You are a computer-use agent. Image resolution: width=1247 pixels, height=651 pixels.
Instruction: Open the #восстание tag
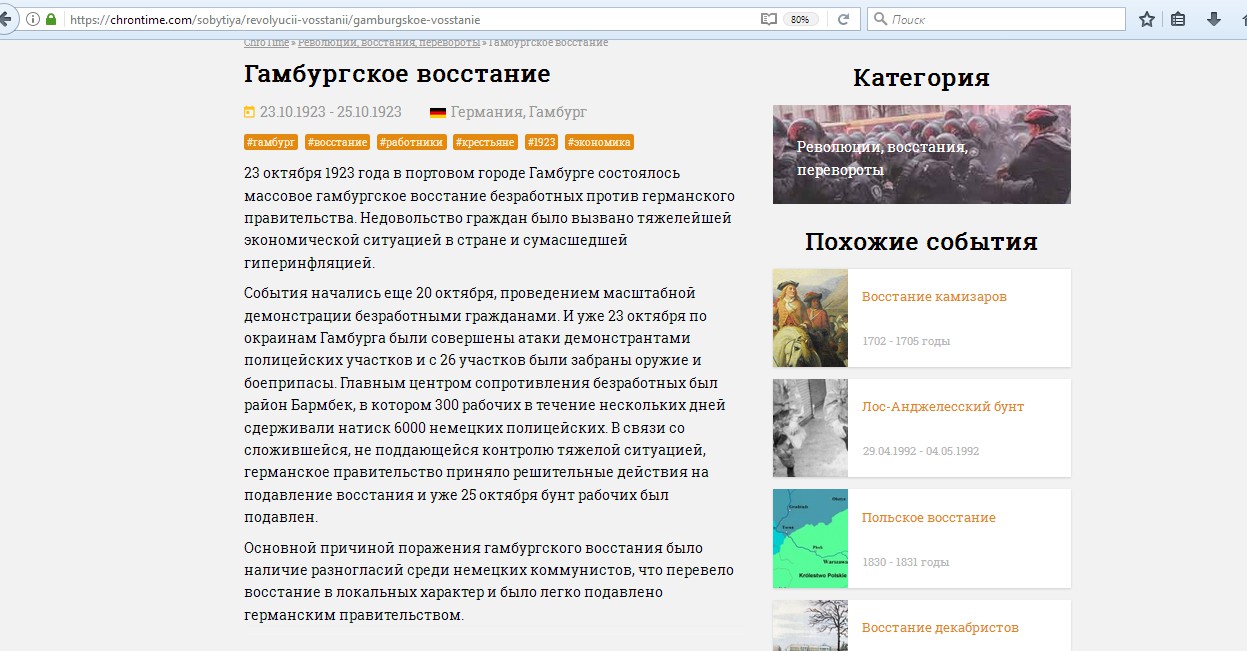(337, 142)
